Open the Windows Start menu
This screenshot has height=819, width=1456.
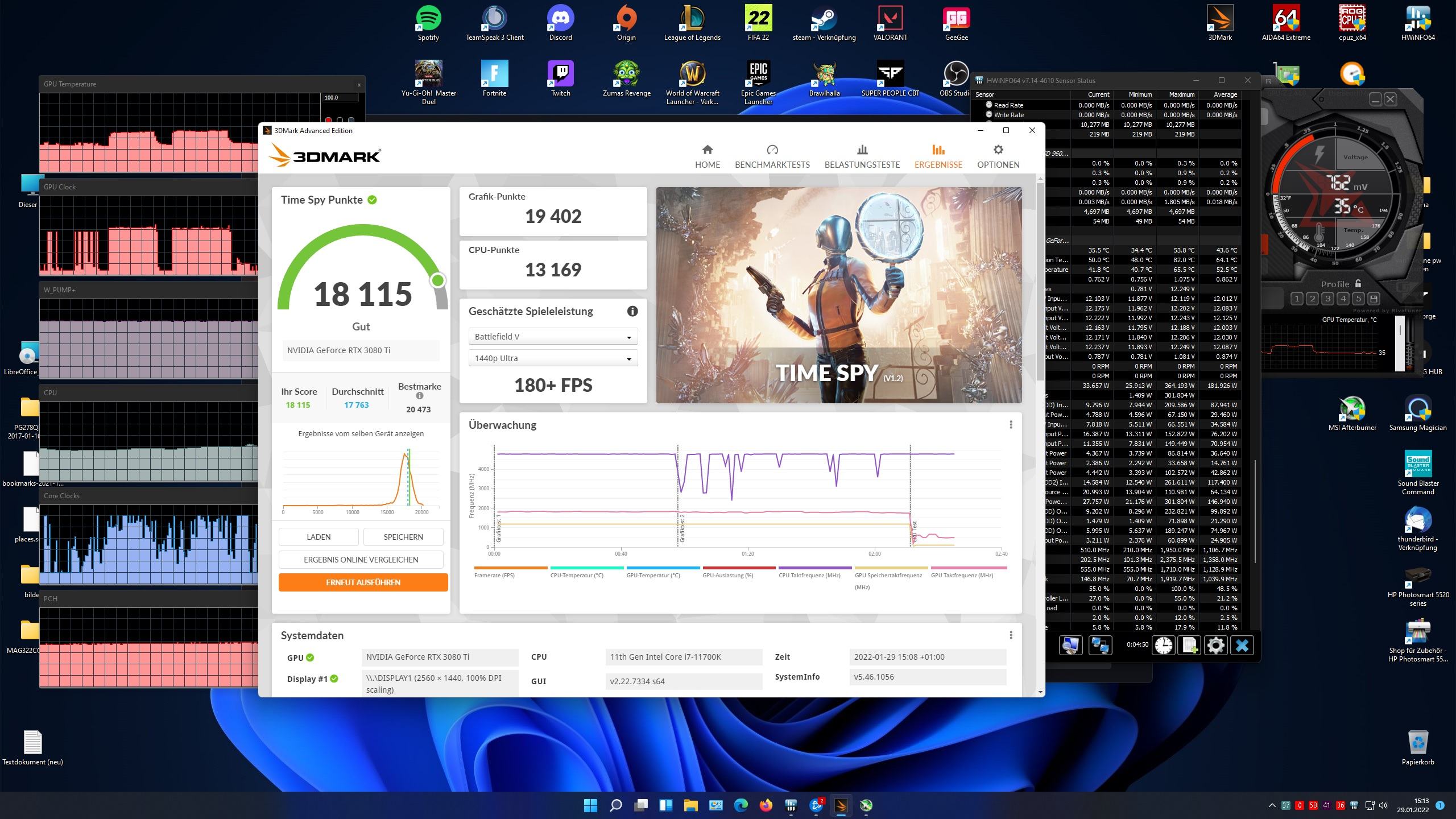590,805
